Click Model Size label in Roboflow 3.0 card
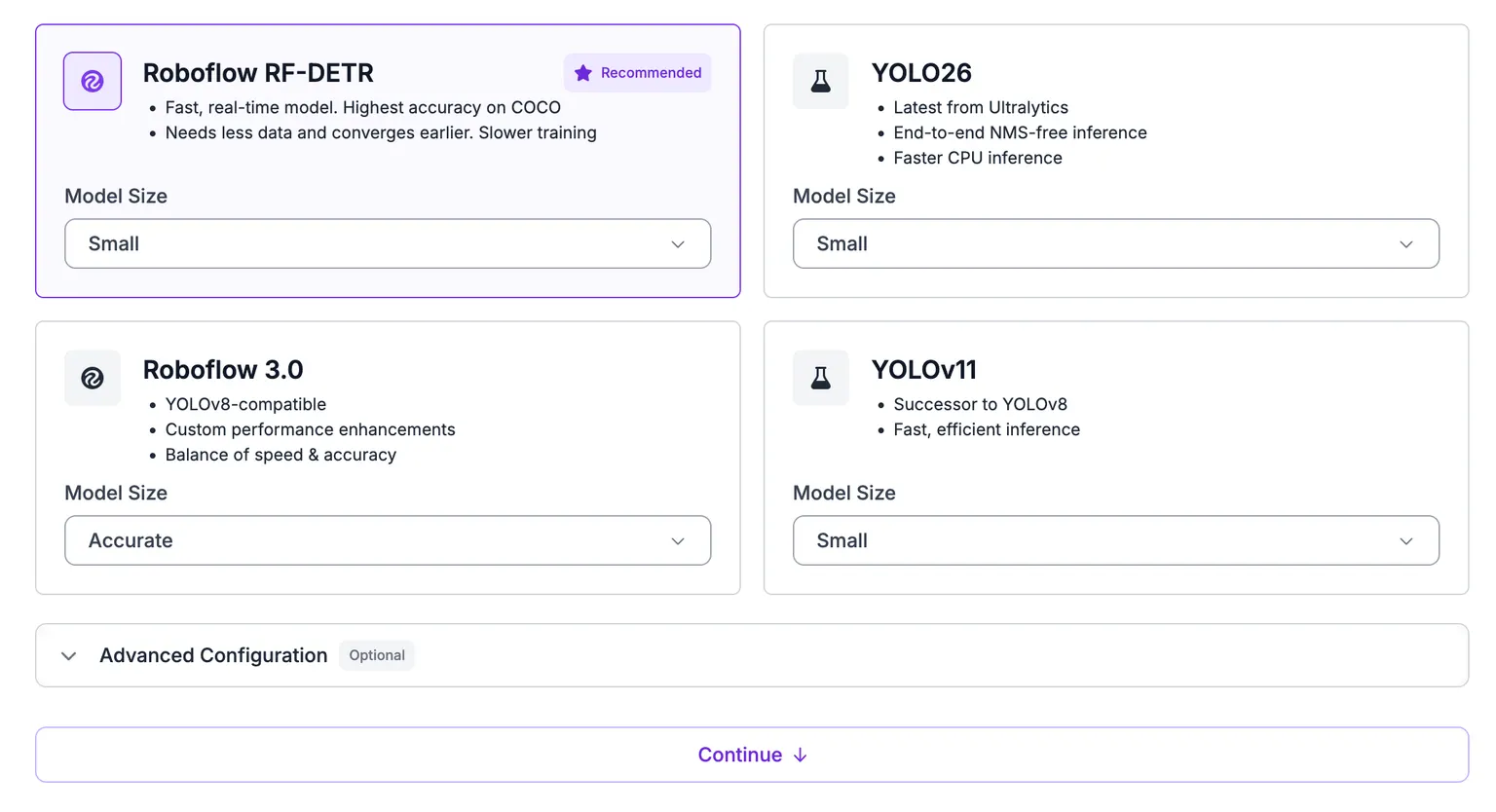 point(116,493)
